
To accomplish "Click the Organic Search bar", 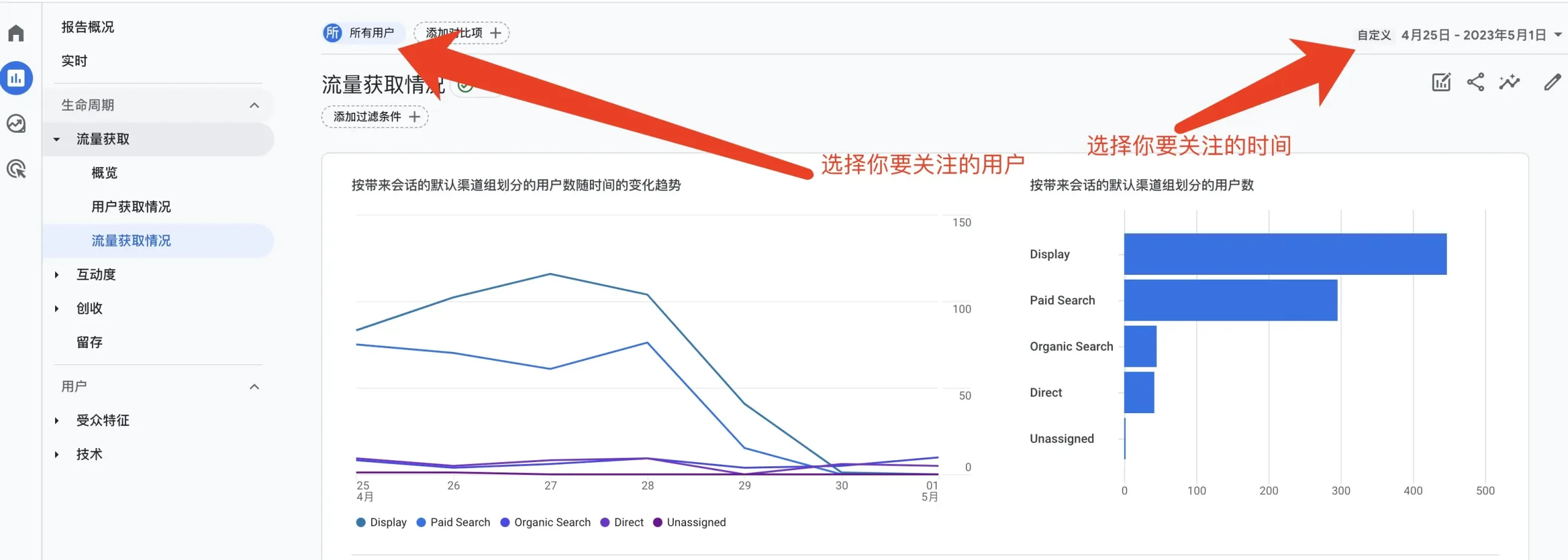I will (x=1140, y=346).
